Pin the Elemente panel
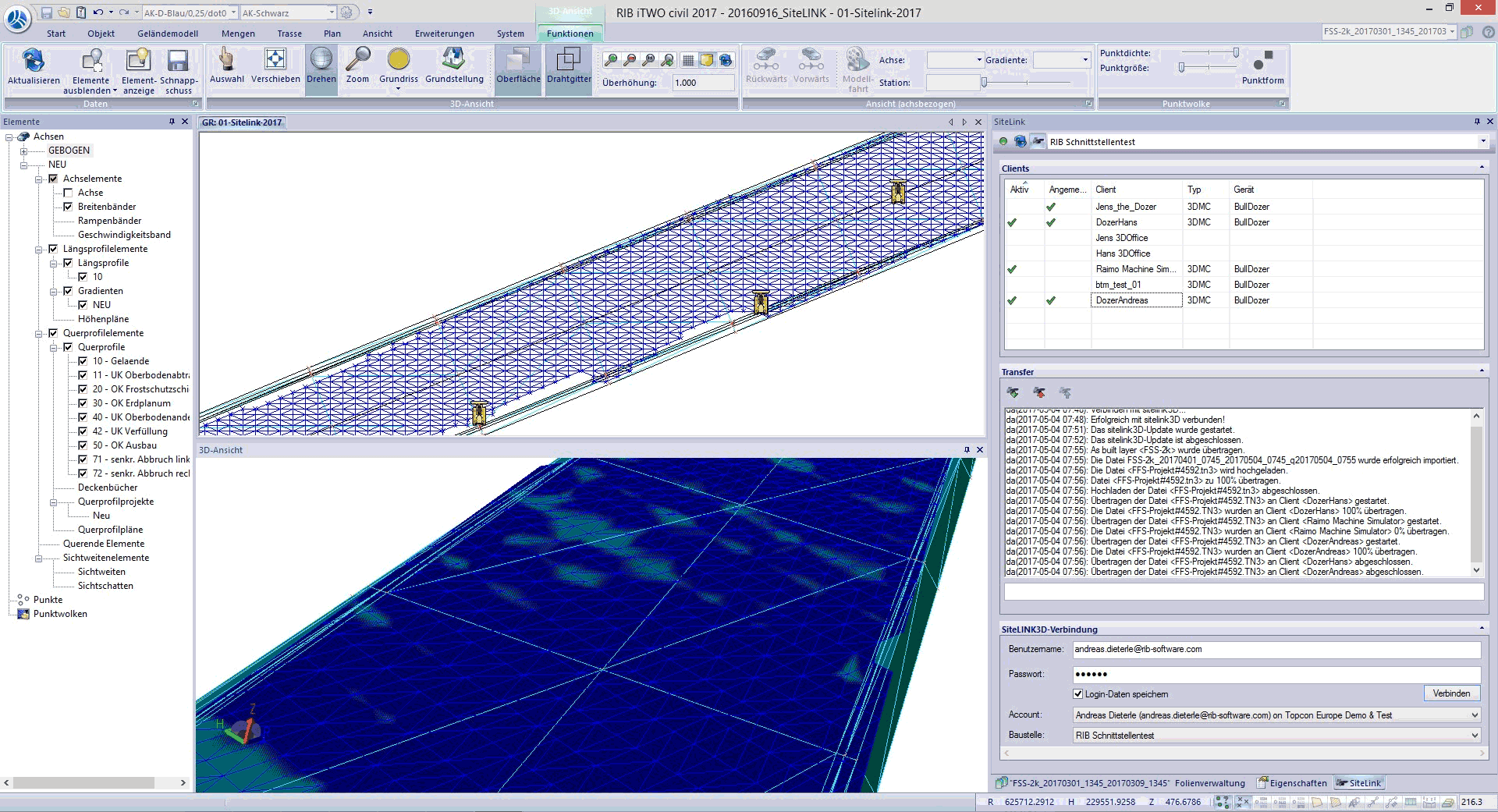Viewport: 1498px width, 812px height. tap(172, 122)
